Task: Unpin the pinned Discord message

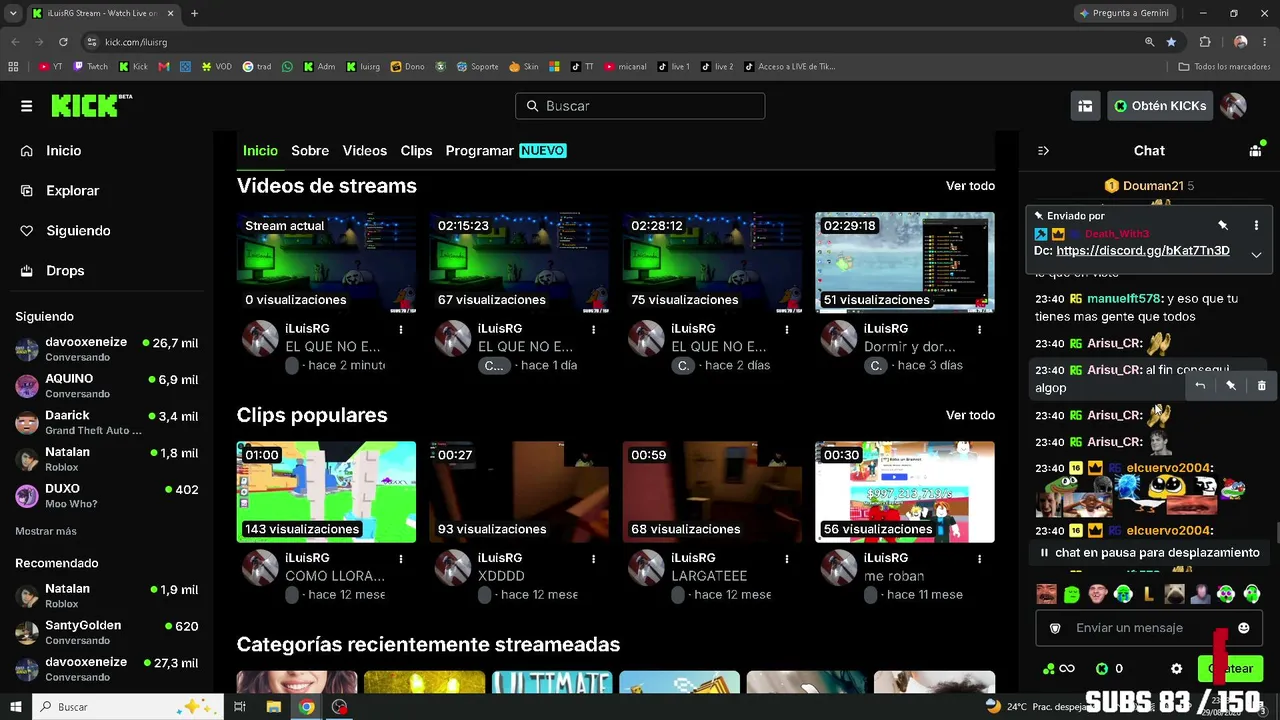Action: coord(1223,225)
